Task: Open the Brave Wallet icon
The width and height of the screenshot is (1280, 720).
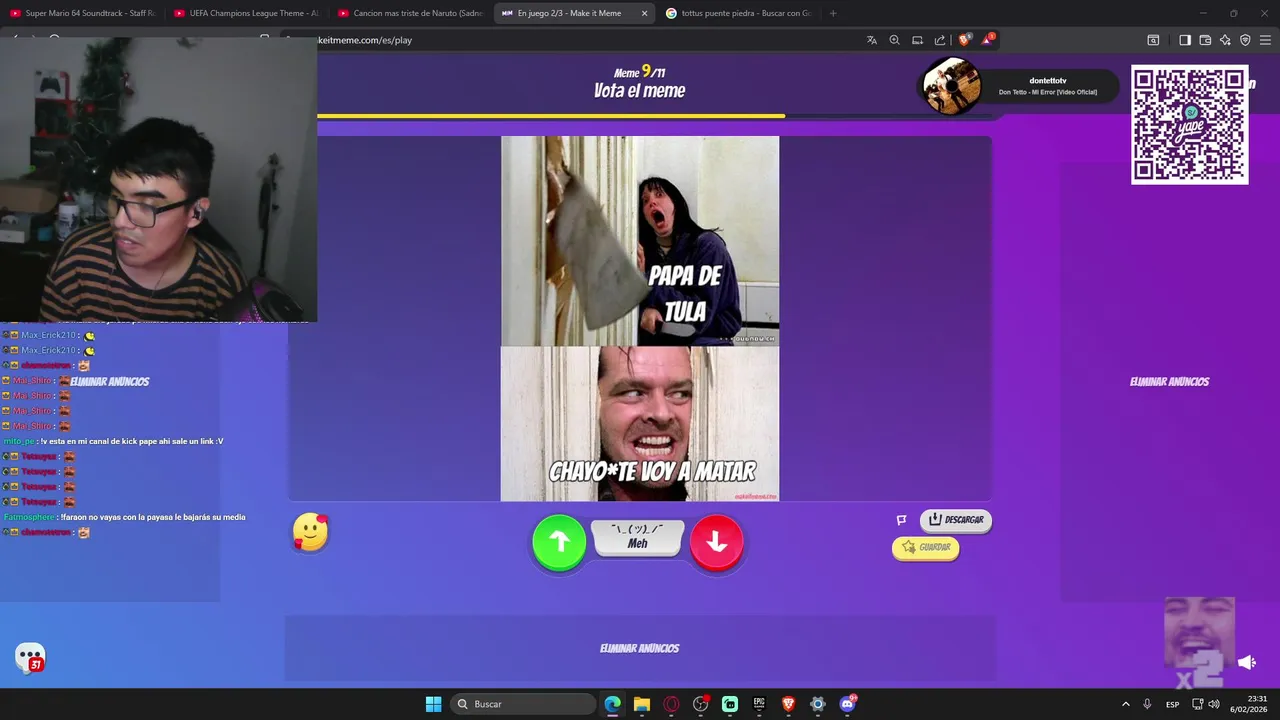Action: point(1205,40)
